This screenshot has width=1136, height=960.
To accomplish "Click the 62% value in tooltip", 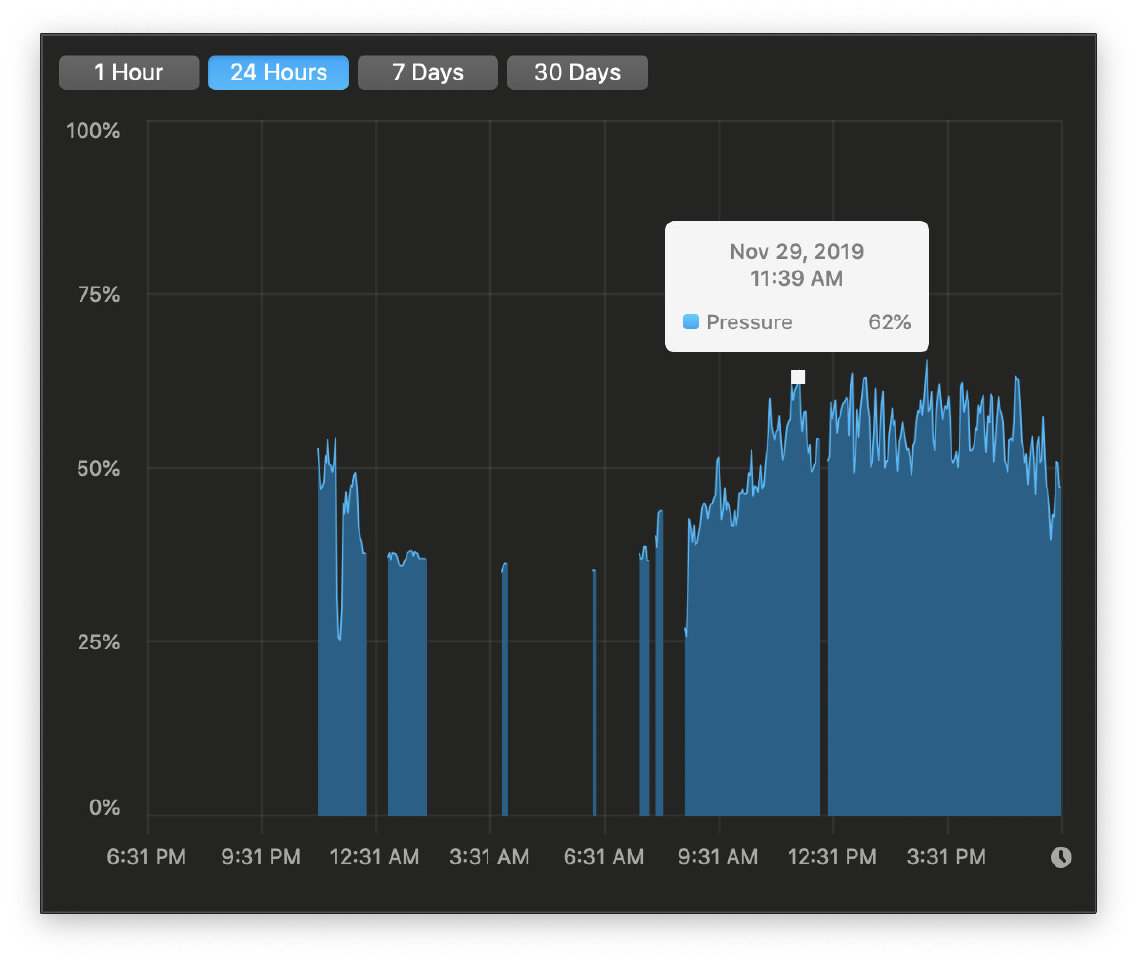I will [x=889, y=322].
